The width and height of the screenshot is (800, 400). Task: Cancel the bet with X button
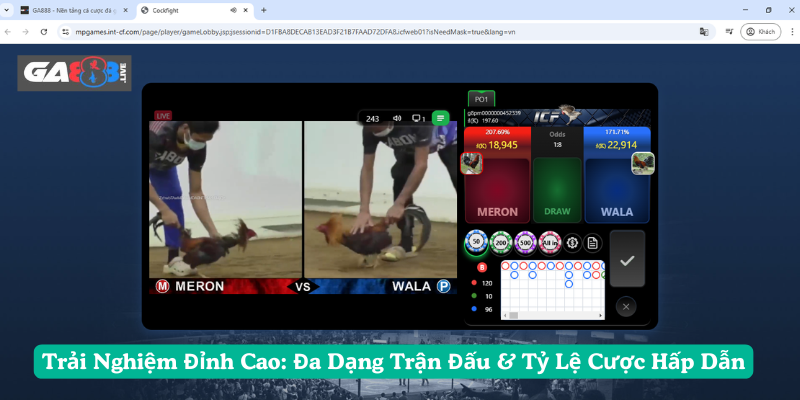pyautogui.click(x=626, y=307)
